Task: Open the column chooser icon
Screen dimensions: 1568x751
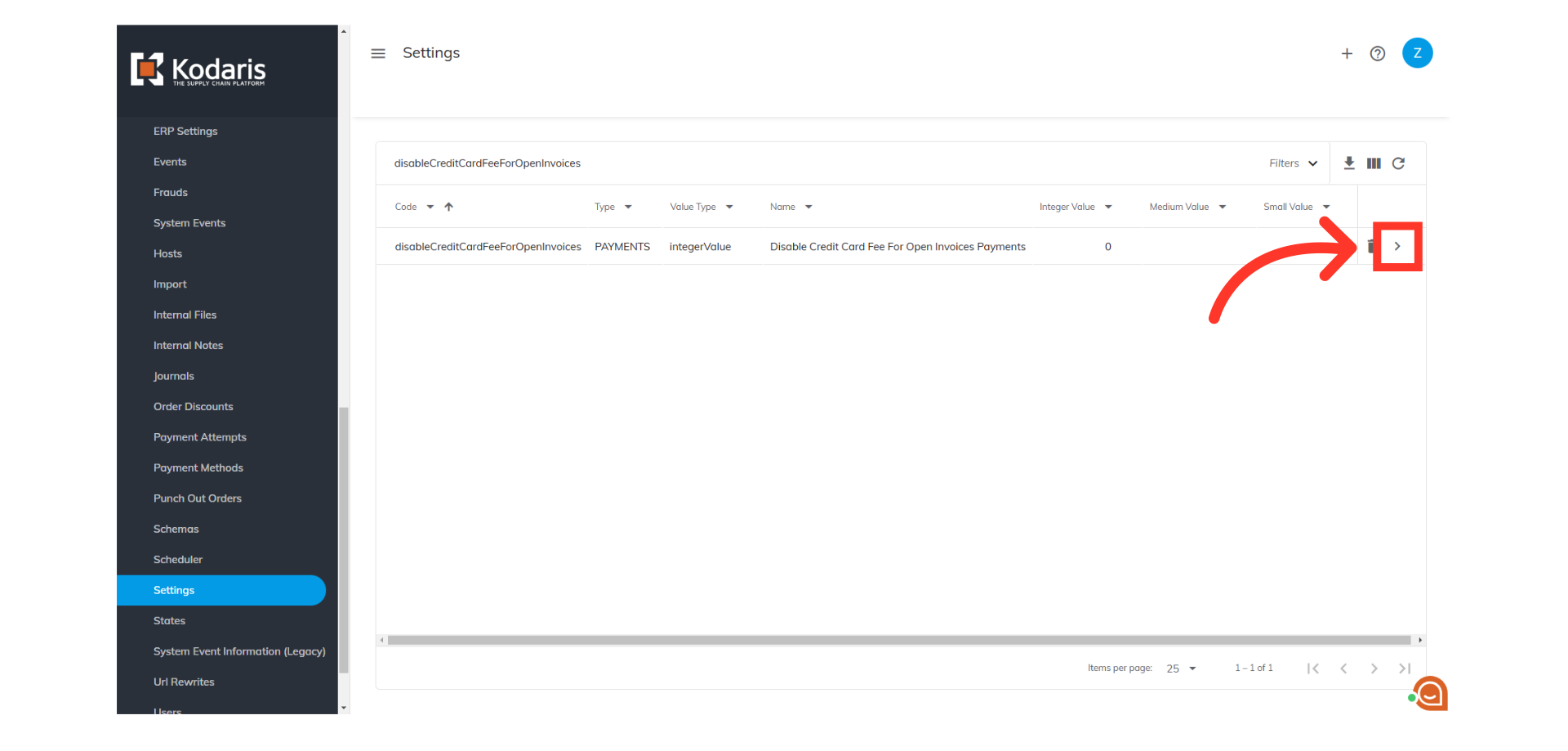Action: coord(1374,163)
